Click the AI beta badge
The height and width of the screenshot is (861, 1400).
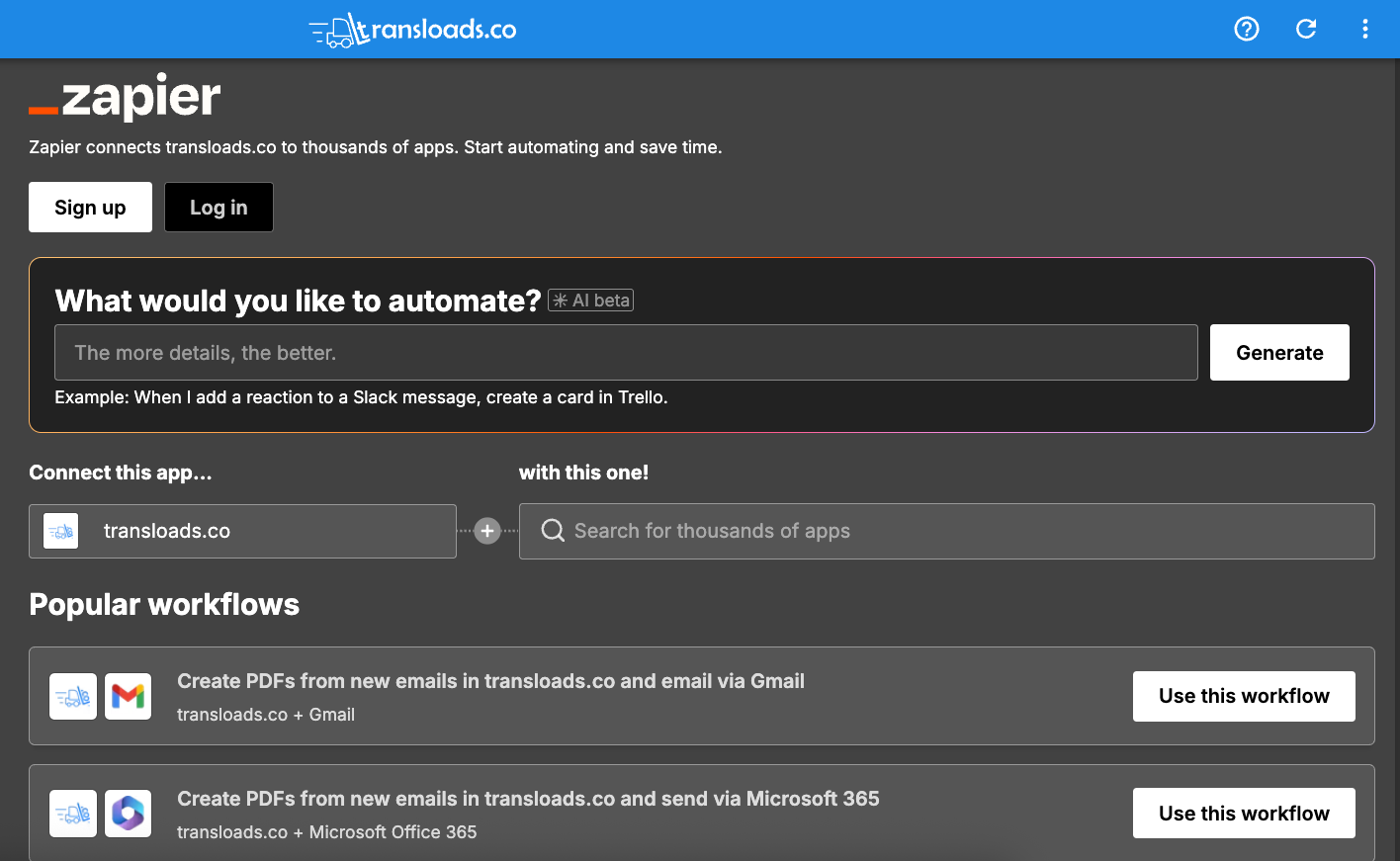click(591, 301)
